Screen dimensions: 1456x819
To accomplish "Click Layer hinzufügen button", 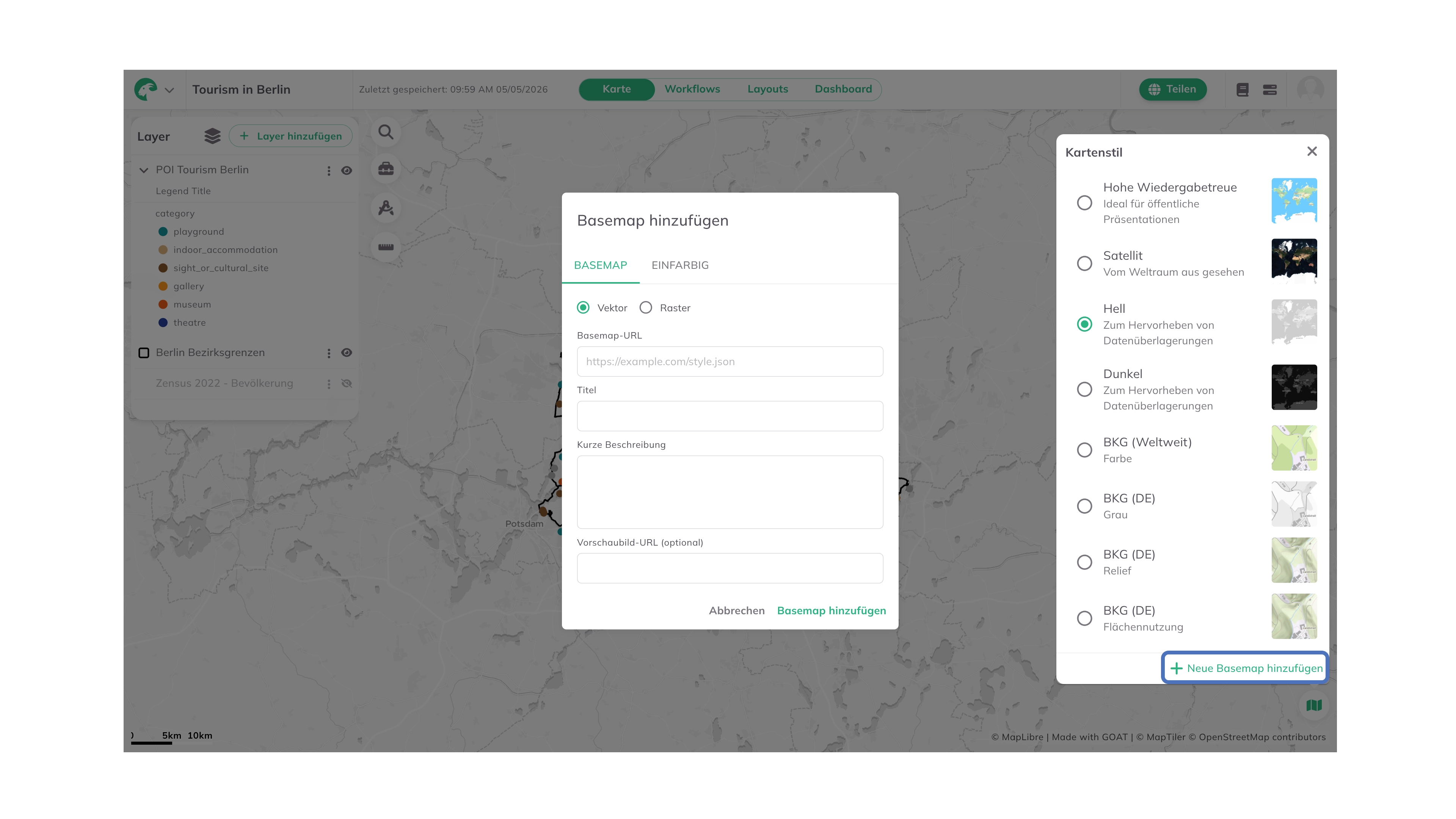I will (x=290, y=136).
